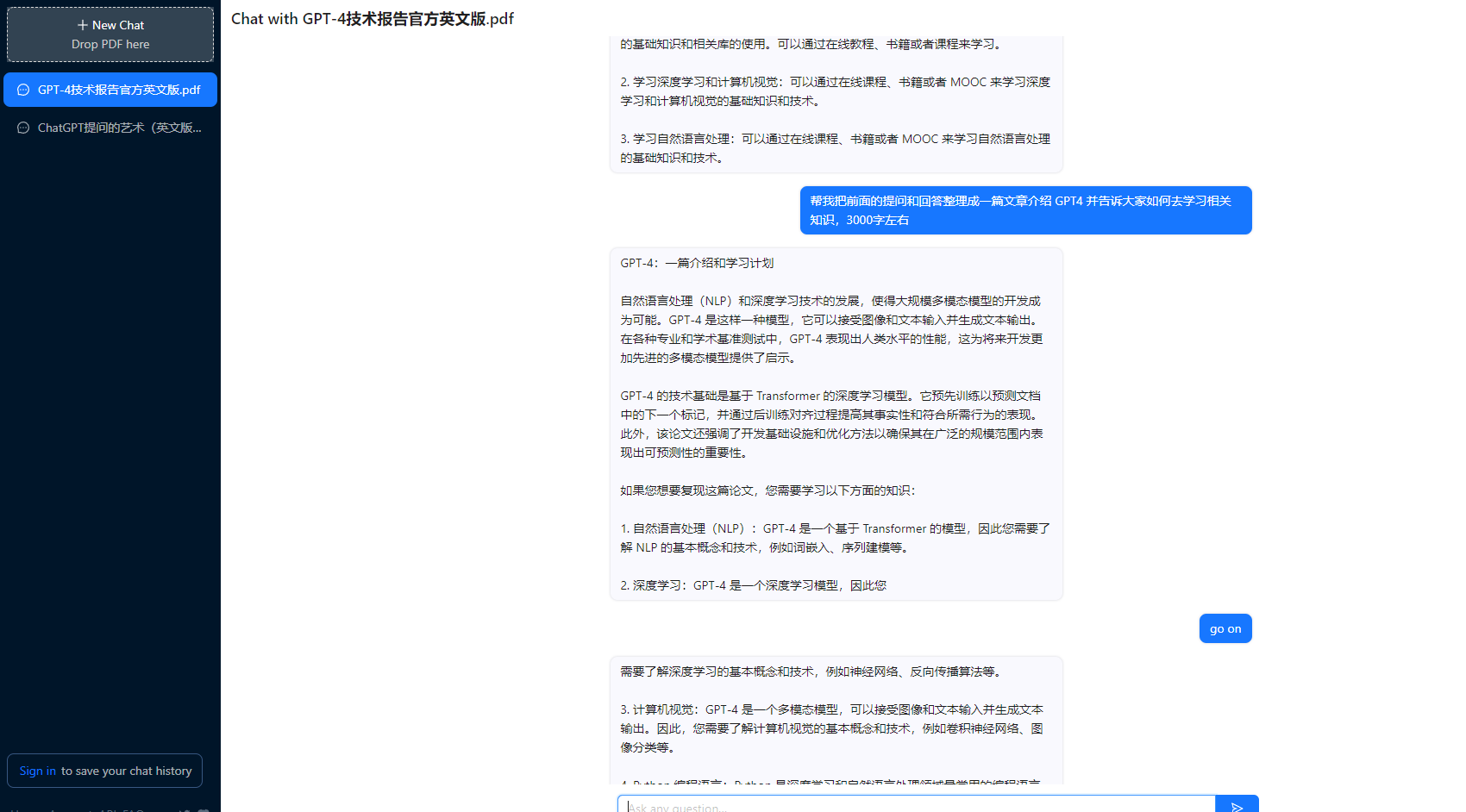Open the ChatGPT提问的艺术 chat in sidebar
The image size is (1466, 812).
click(110, 128)
